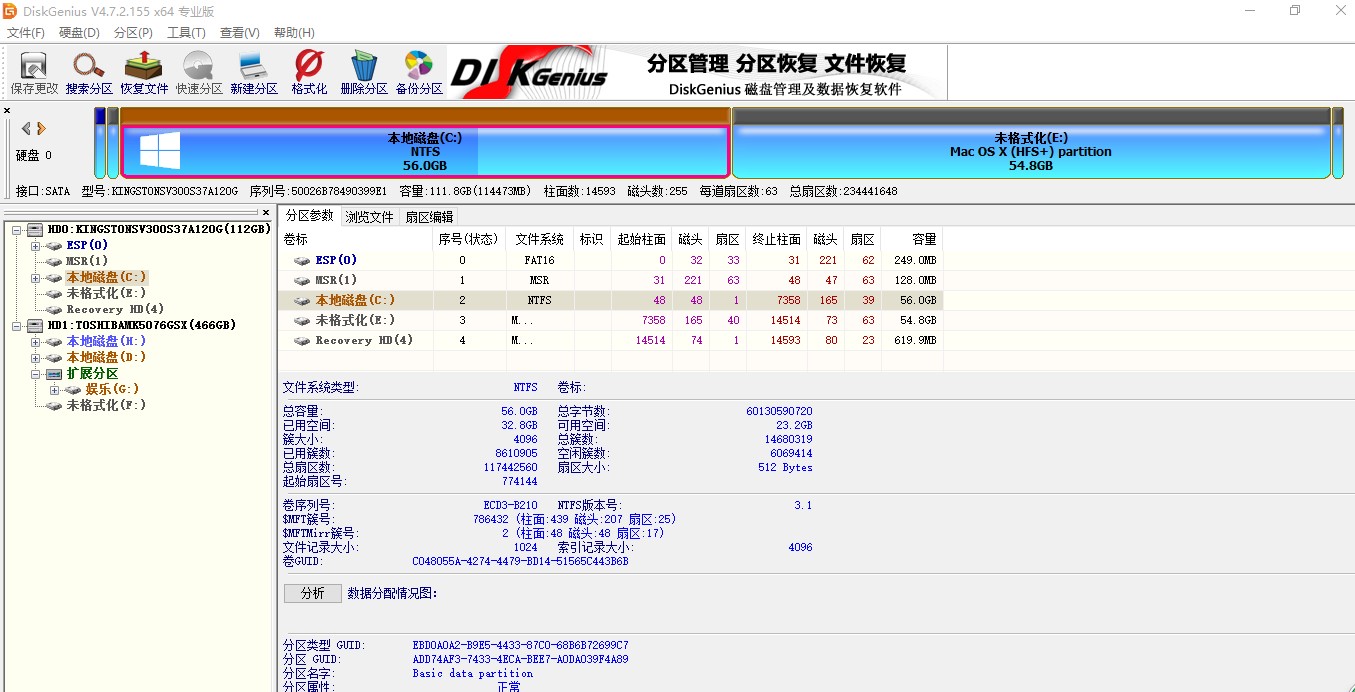The height and width of the screenshot is (692, 1355).
Task: Select 未格式化(E:) in disk tree
Action: 106,293
